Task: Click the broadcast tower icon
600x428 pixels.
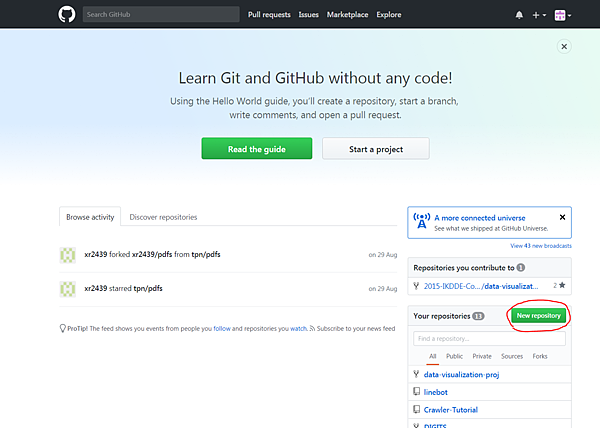Action: [x=422, y=221]
